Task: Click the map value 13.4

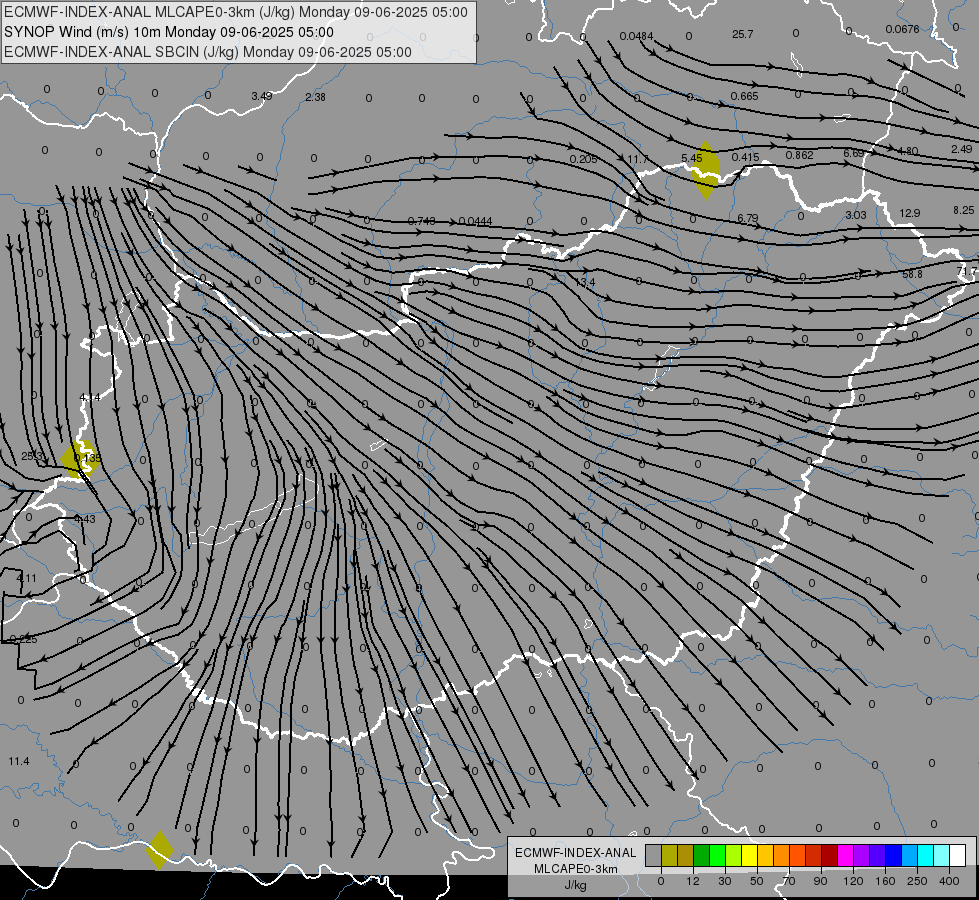Action: point(585,282)
